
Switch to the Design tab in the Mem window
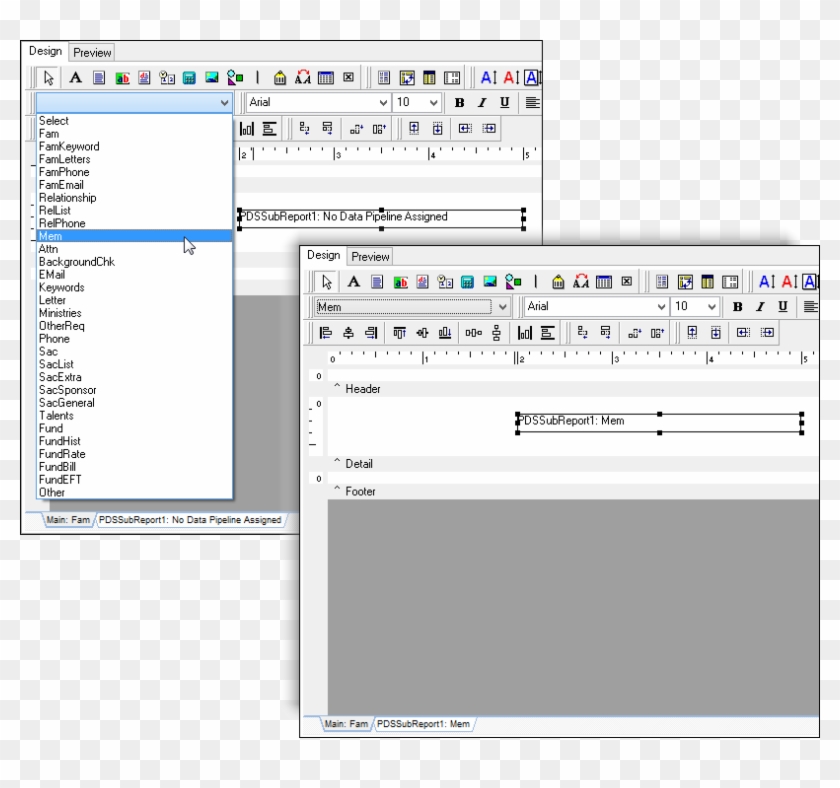pos(324,255)
